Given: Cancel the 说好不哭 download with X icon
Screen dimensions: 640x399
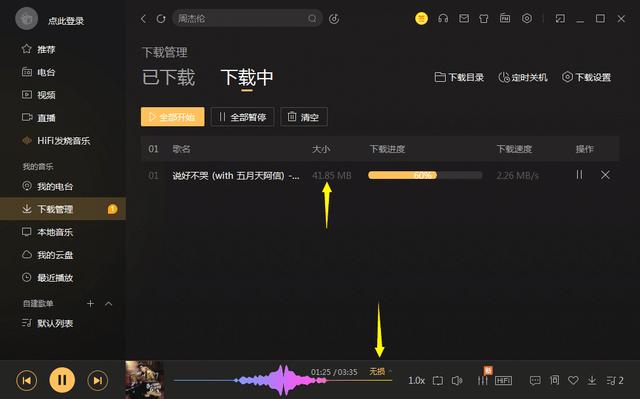Looking at the screenshot, I should coord(605,175).
